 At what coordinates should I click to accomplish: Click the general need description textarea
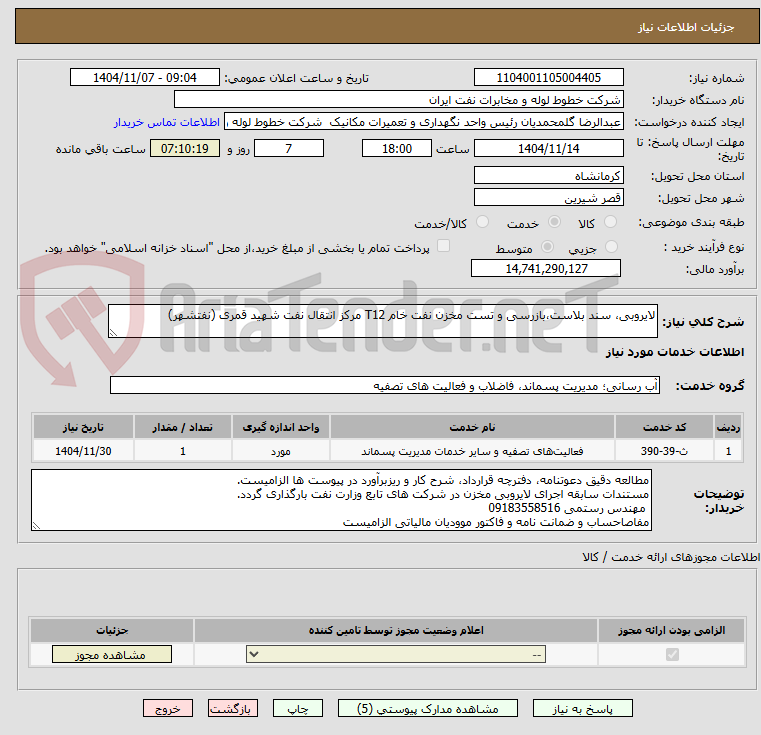383,321
